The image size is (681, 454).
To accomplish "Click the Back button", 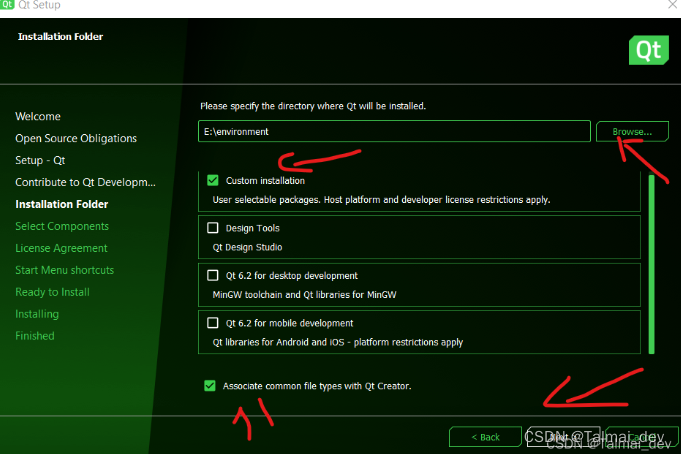I will 485,437.
